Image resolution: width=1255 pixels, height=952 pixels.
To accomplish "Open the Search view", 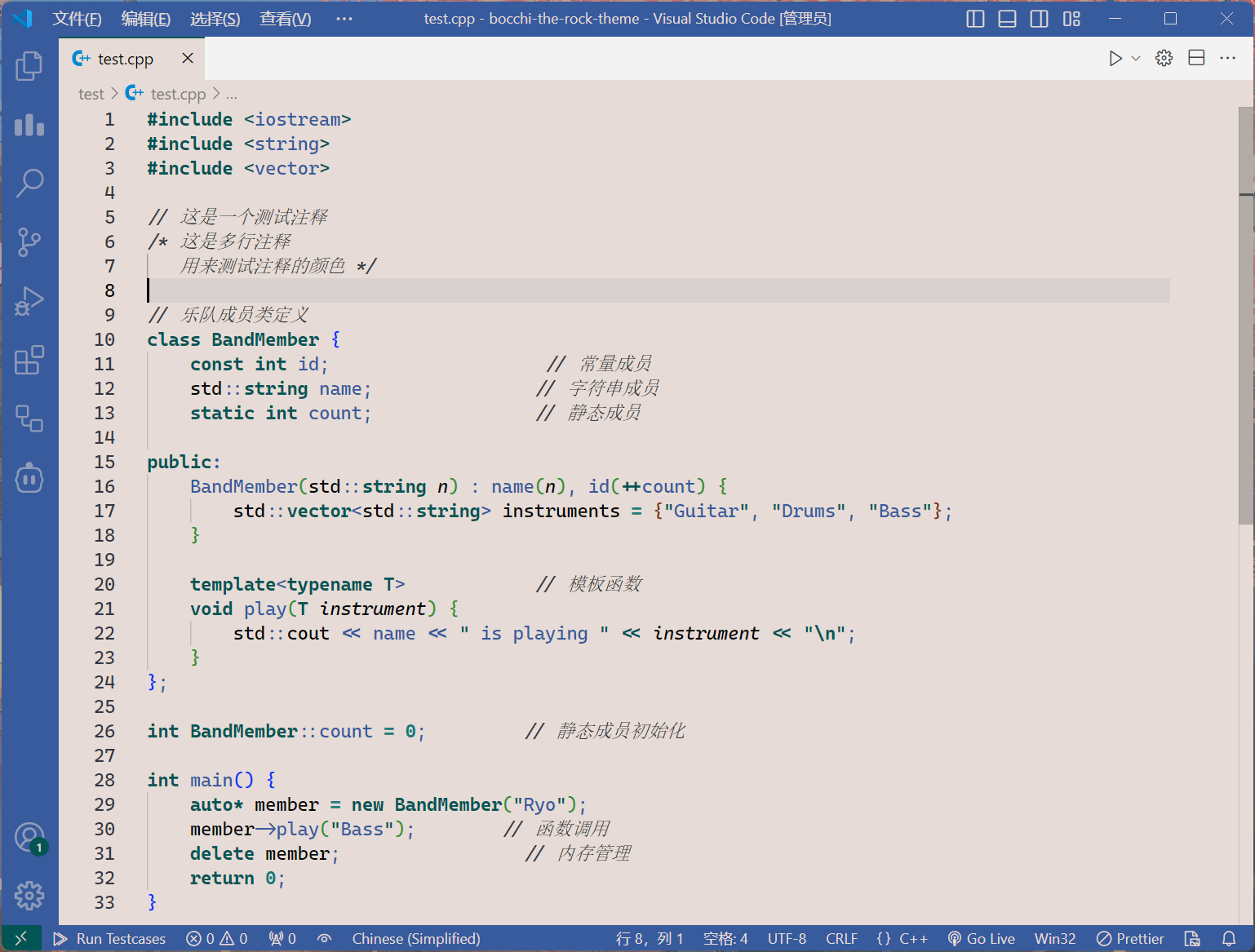I will coord(29,184).
